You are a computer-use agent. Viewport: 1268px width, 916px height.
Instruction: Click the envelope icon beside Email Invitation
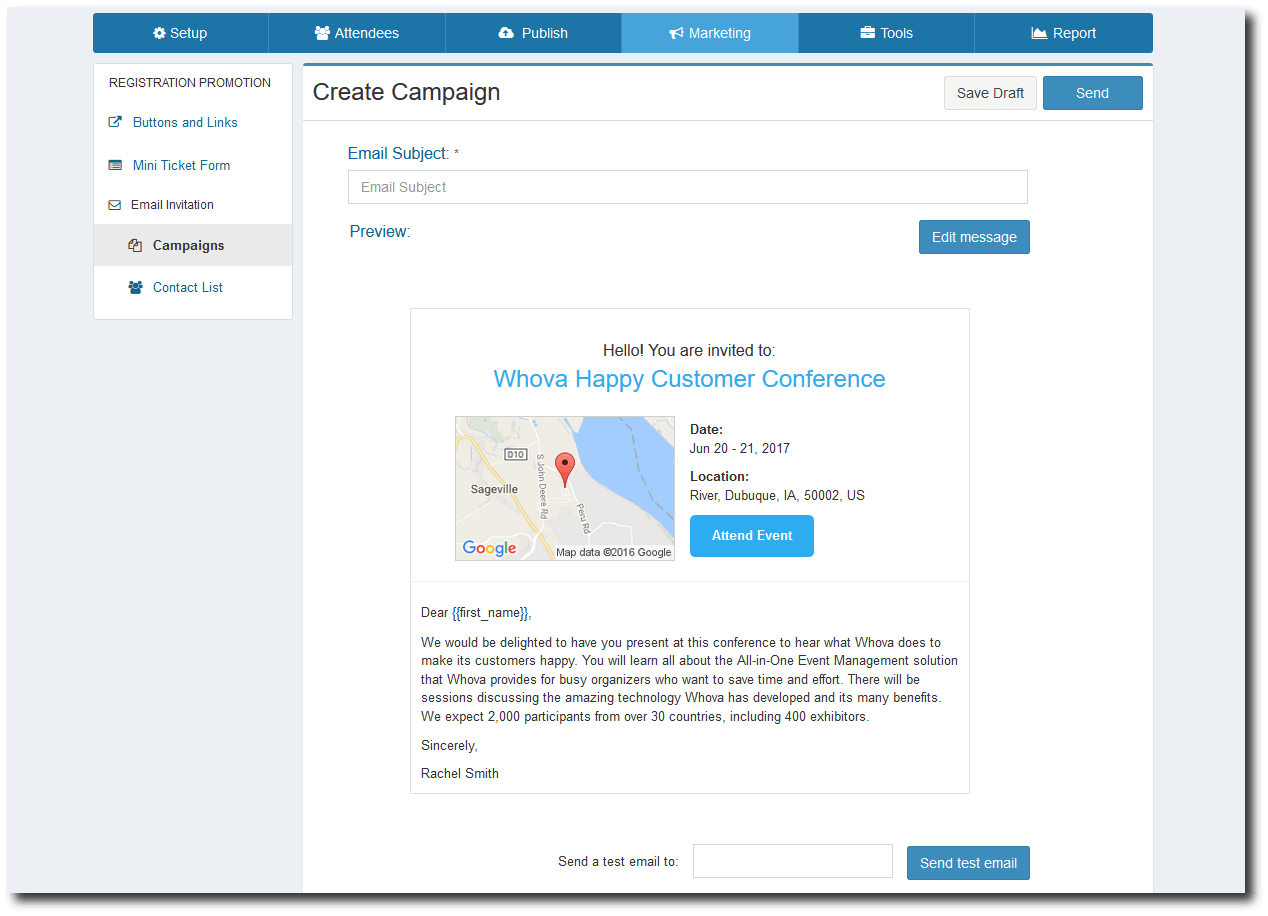[x=114, y=205]
